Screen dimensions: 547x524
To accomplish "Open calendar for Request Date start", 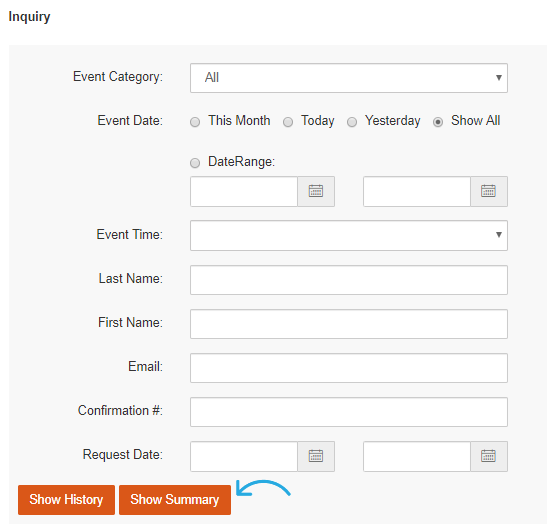I will (316, 456).
